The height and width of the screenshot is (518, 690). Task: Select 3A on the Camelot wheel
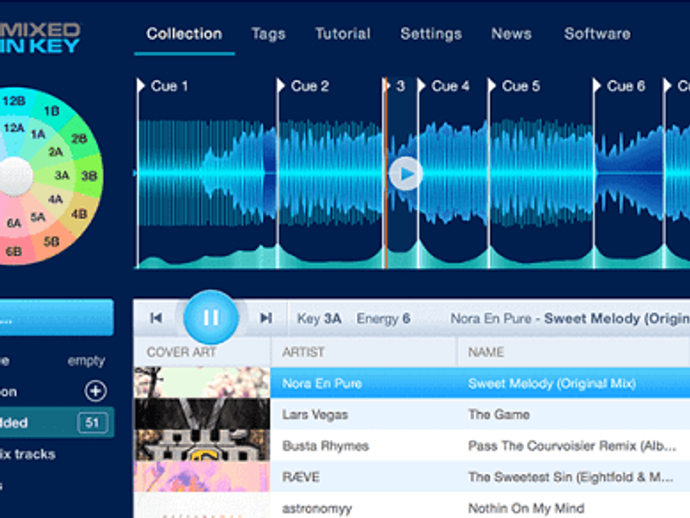pos(62,176)
